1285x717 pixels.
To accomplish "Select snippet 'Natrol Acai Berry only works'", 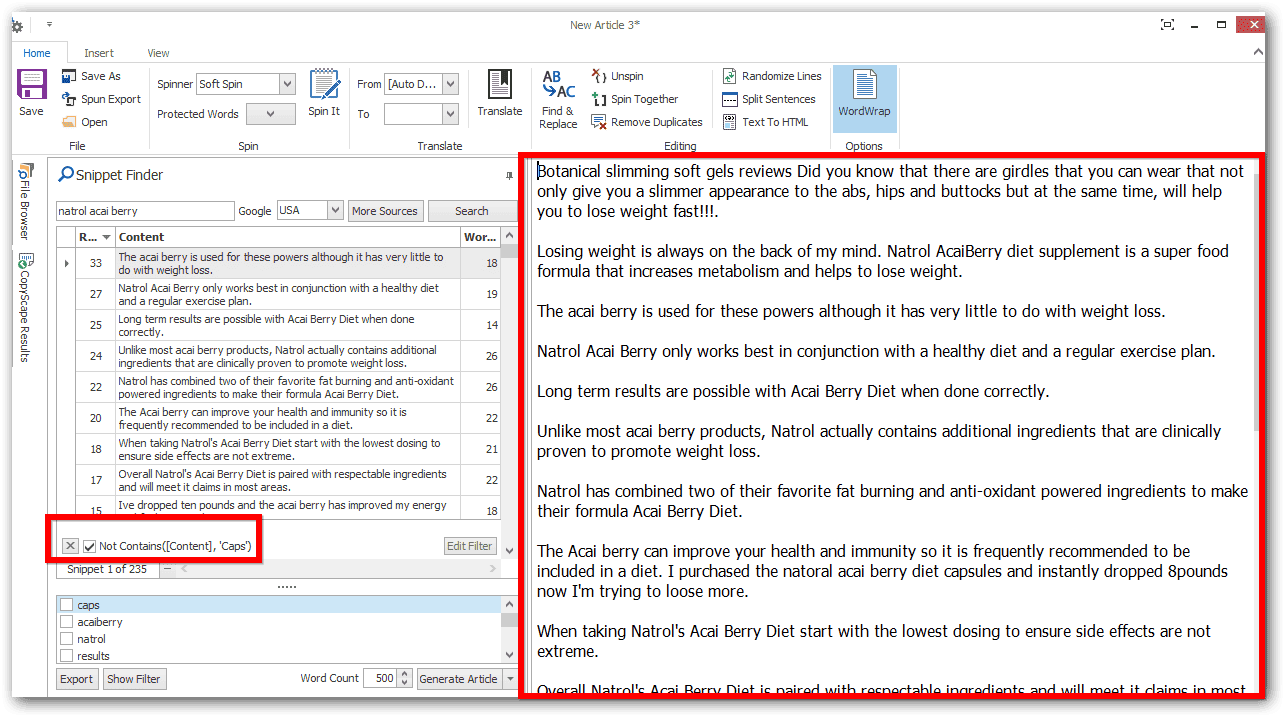I will point(288,294).
